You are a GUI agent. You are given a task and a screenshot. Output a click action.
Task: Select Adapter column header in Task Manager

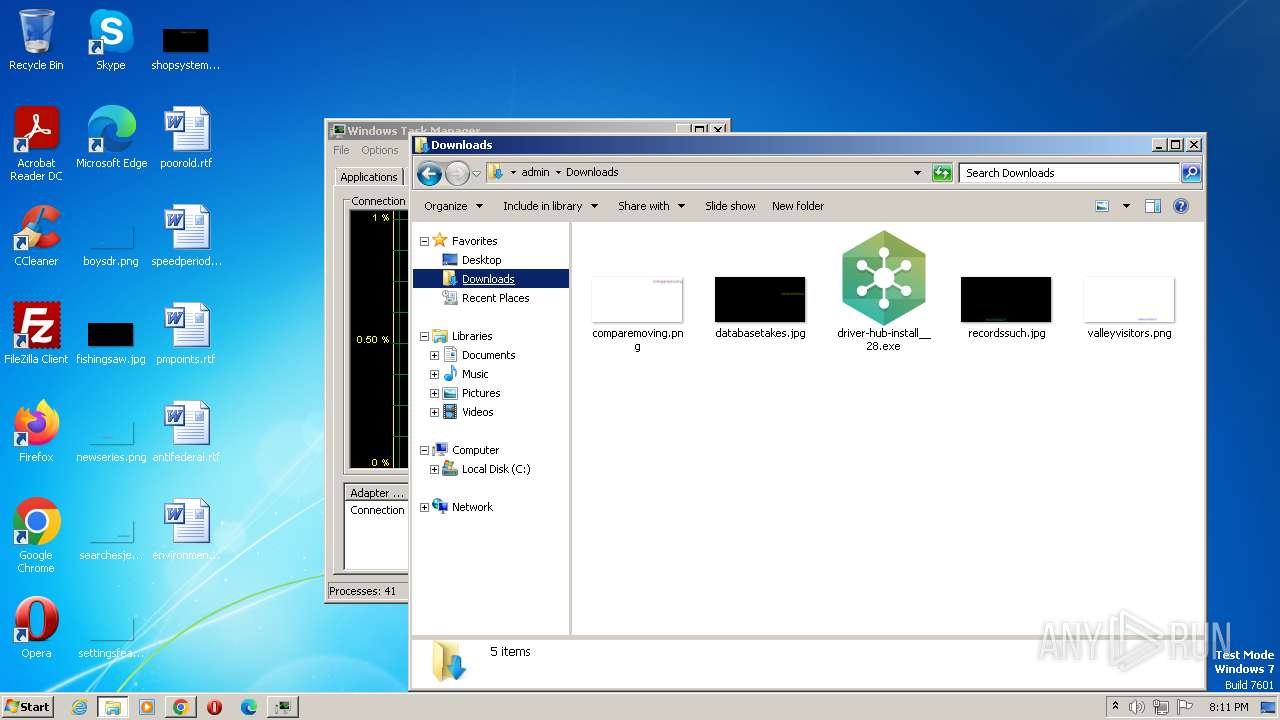tap(377, 493)
